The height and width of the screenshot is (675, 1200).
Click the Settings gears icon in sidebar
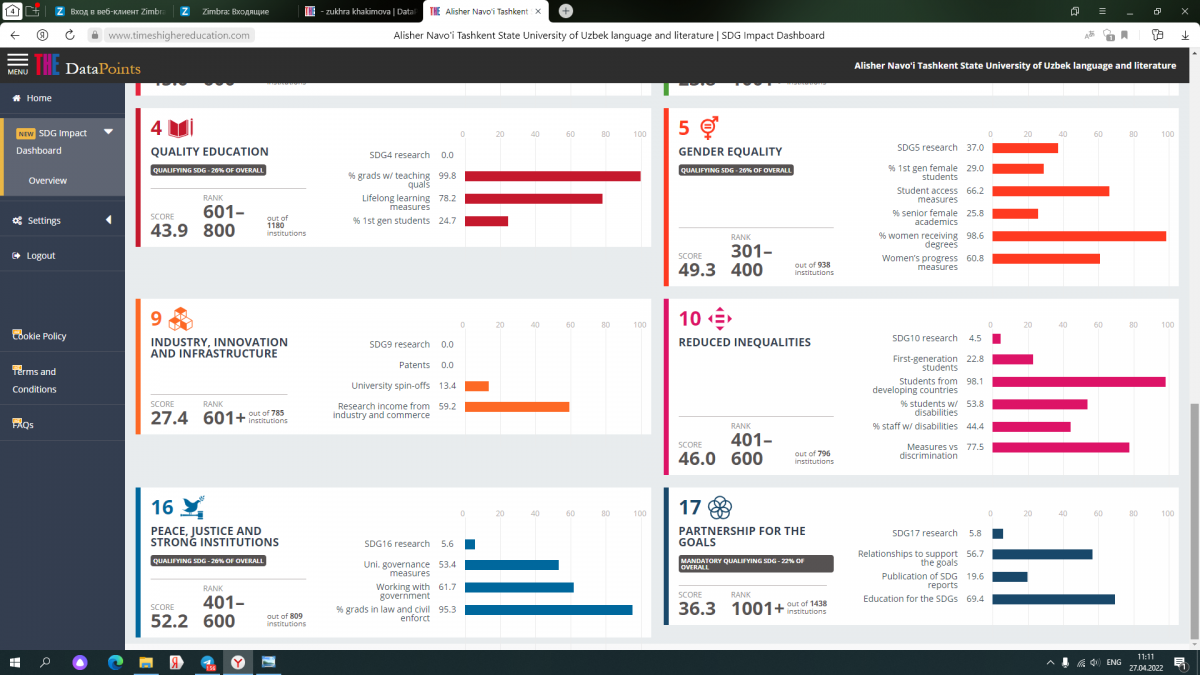click(18, 220)
